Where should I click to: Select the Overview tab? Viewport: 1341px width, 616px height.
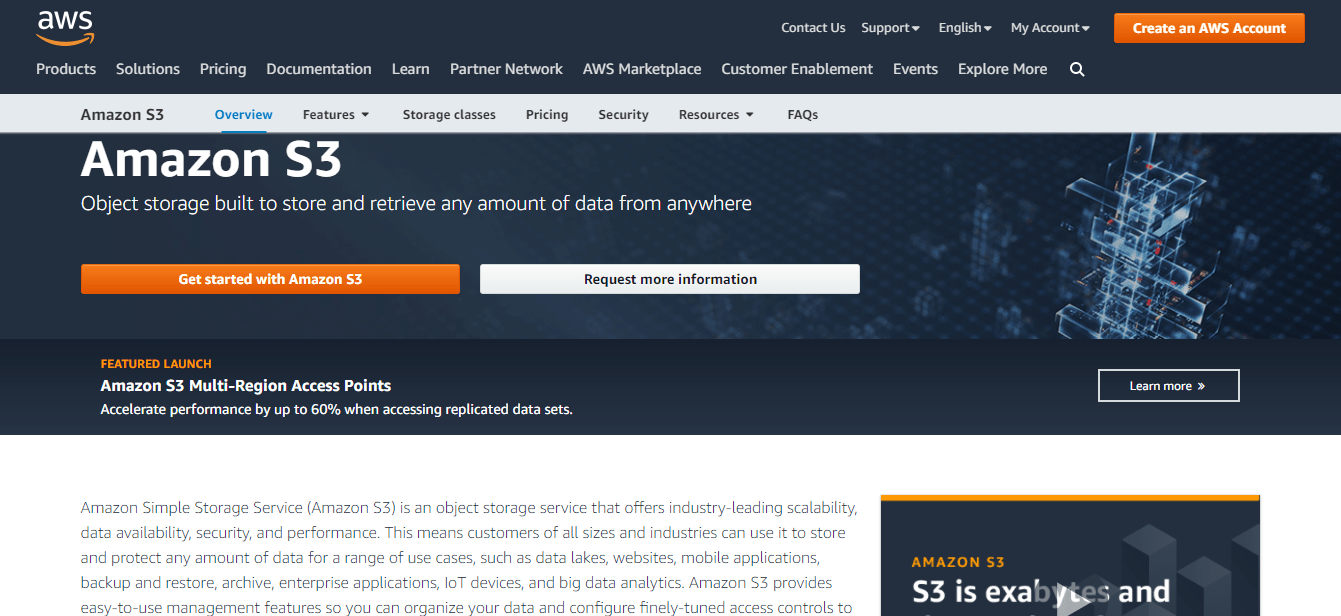[x=244, y=115]
